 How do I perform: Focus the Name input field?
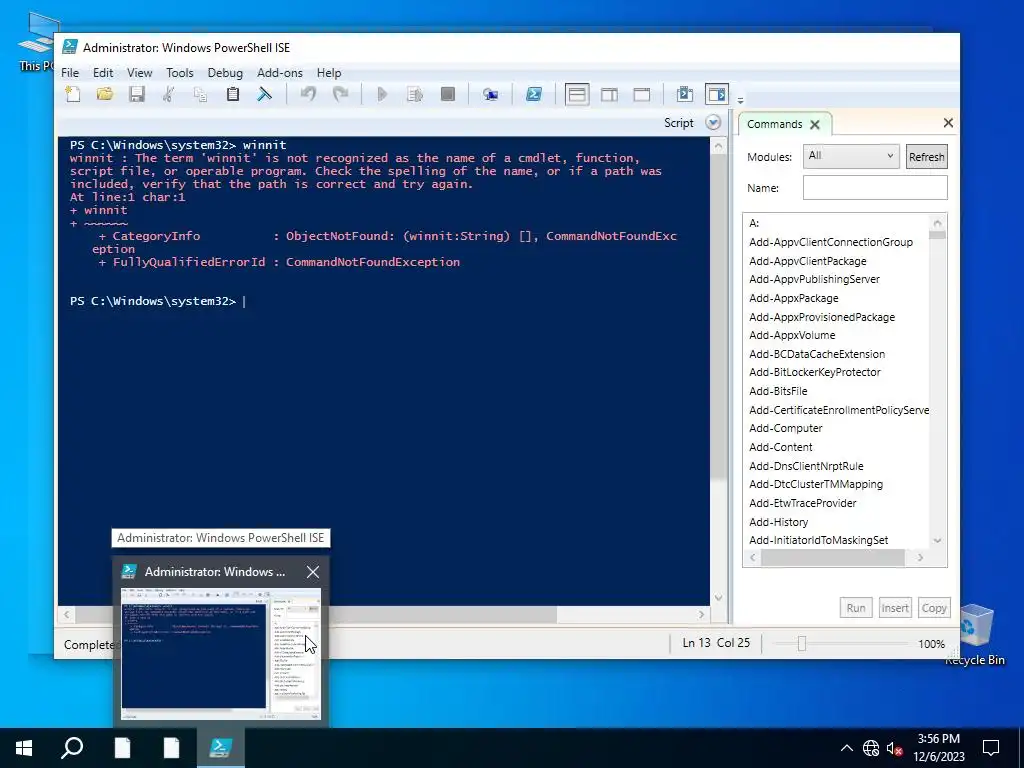pos(875,187)
